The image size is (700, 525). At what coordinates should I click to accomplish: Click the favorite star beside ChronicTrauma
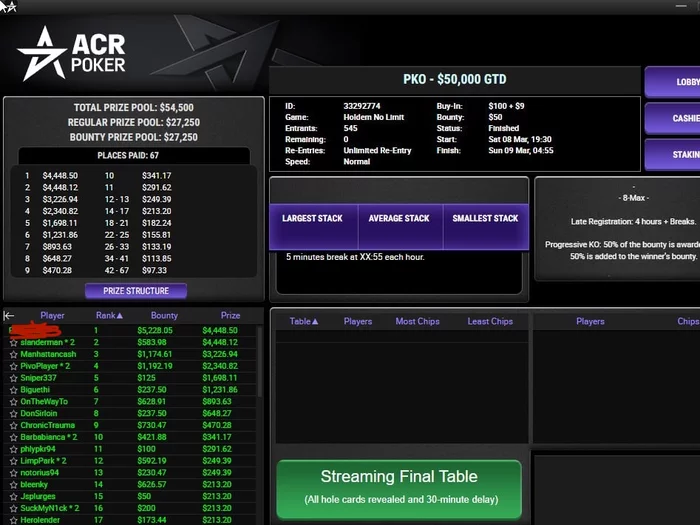pyautogui.click(x=13, y=425)
